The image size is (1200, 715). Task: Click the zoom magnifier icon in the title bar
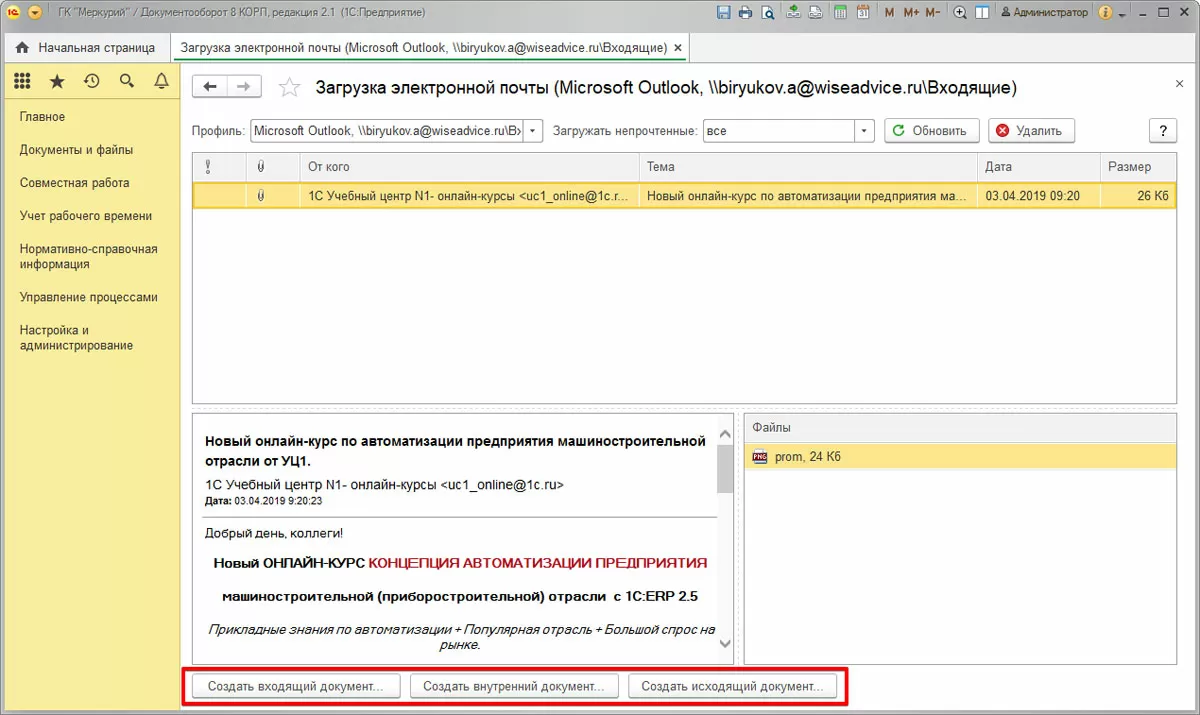click(960, 13)
